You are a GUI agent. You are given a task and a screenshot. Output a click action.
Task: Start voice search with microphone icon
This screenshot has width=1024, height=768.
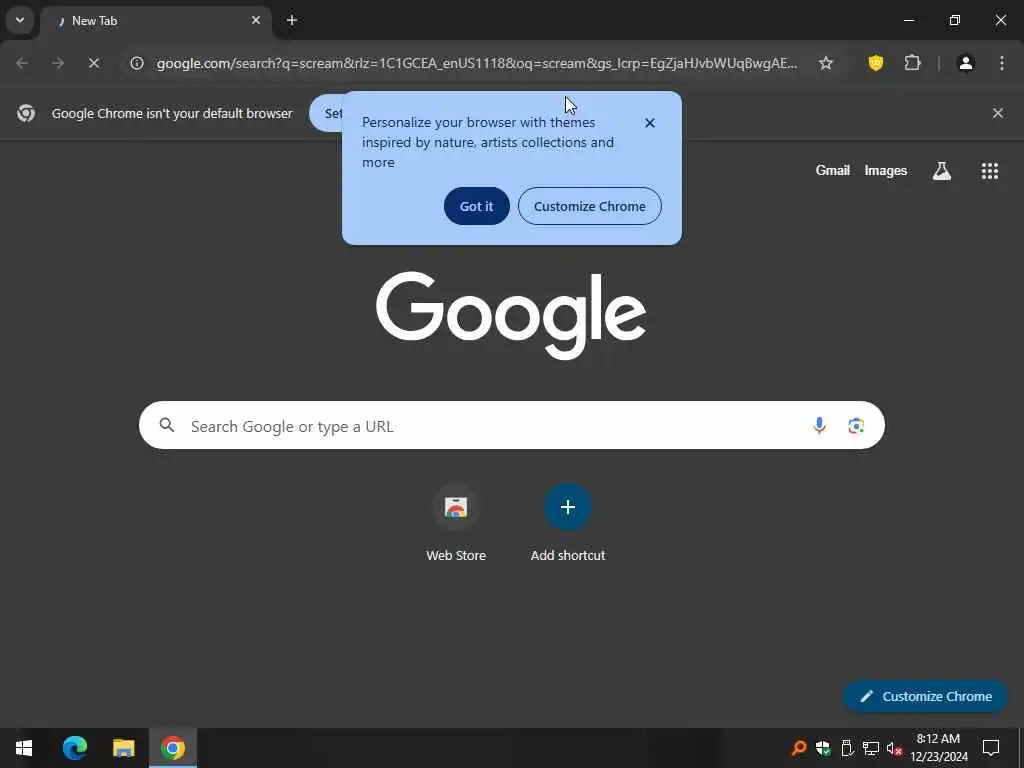[x=819, y=426]
